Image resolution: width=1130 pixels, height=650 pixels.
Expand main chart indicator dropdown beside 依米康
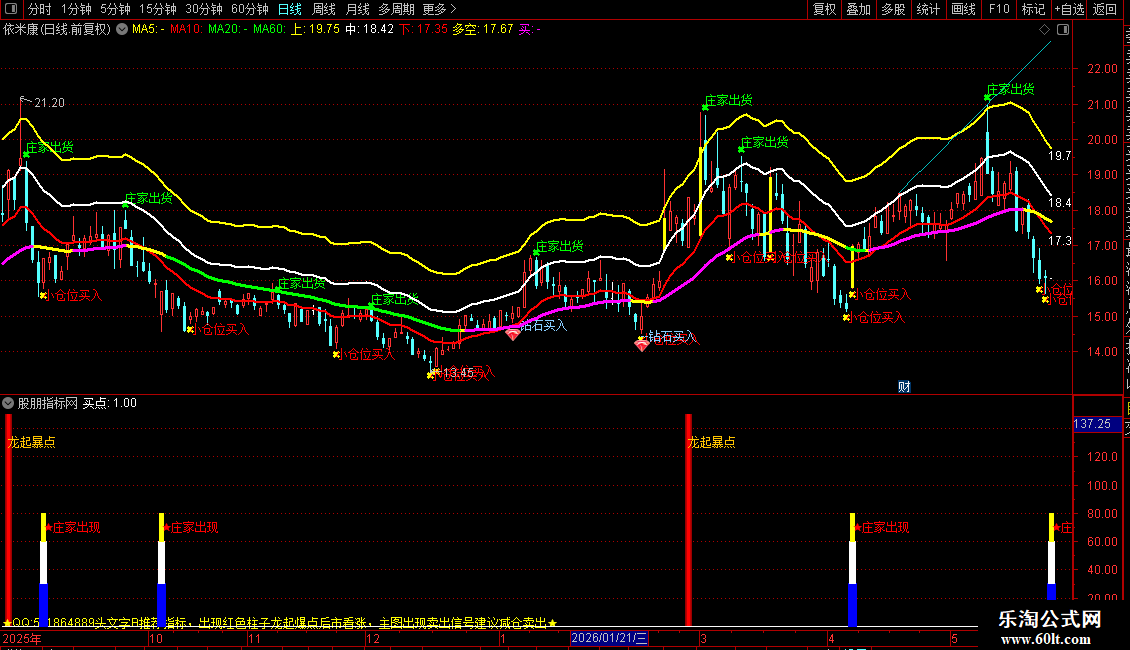tap(122, 30)
